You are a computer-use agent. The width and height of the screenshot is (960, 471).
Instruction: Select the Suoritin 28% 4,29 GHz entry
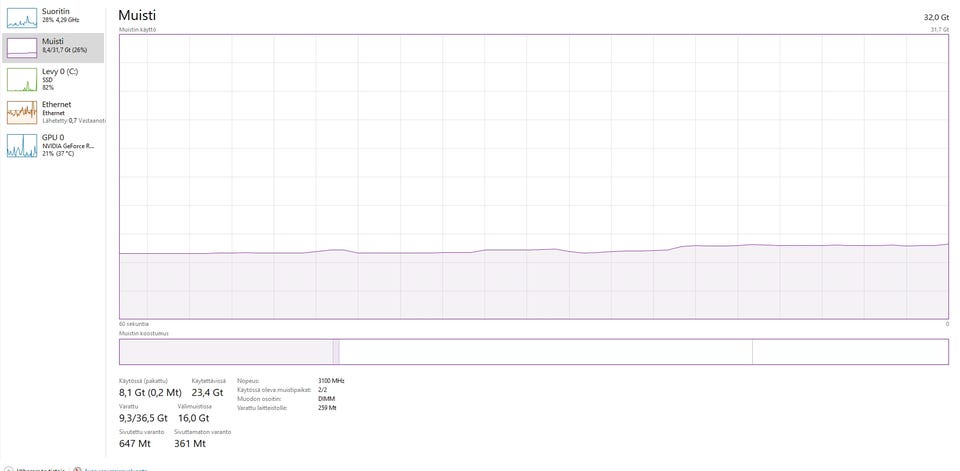click(53, 17)
